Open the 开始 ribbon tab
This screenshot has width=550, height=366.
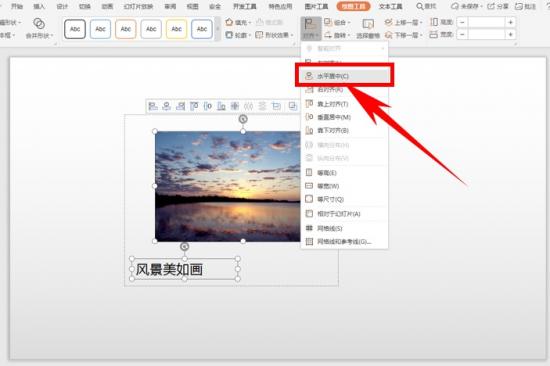pos(16,6)
